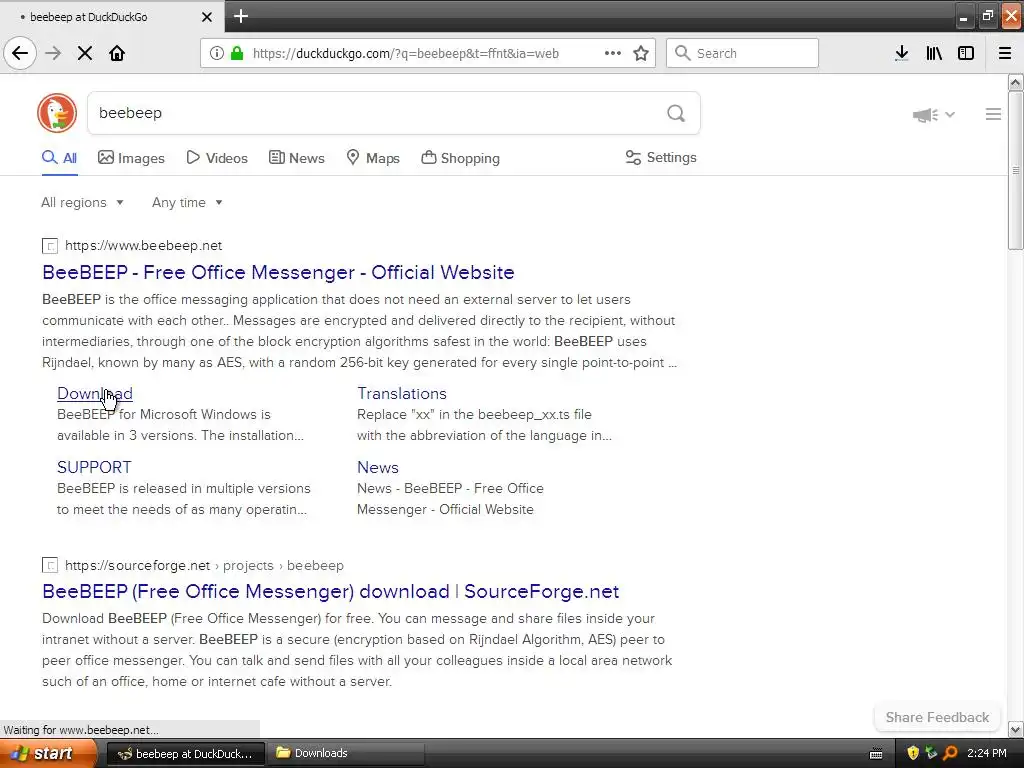Viewport: 1024px width, 768px height.
Task: Stop loading the page with X button
Action: (85, 53)
